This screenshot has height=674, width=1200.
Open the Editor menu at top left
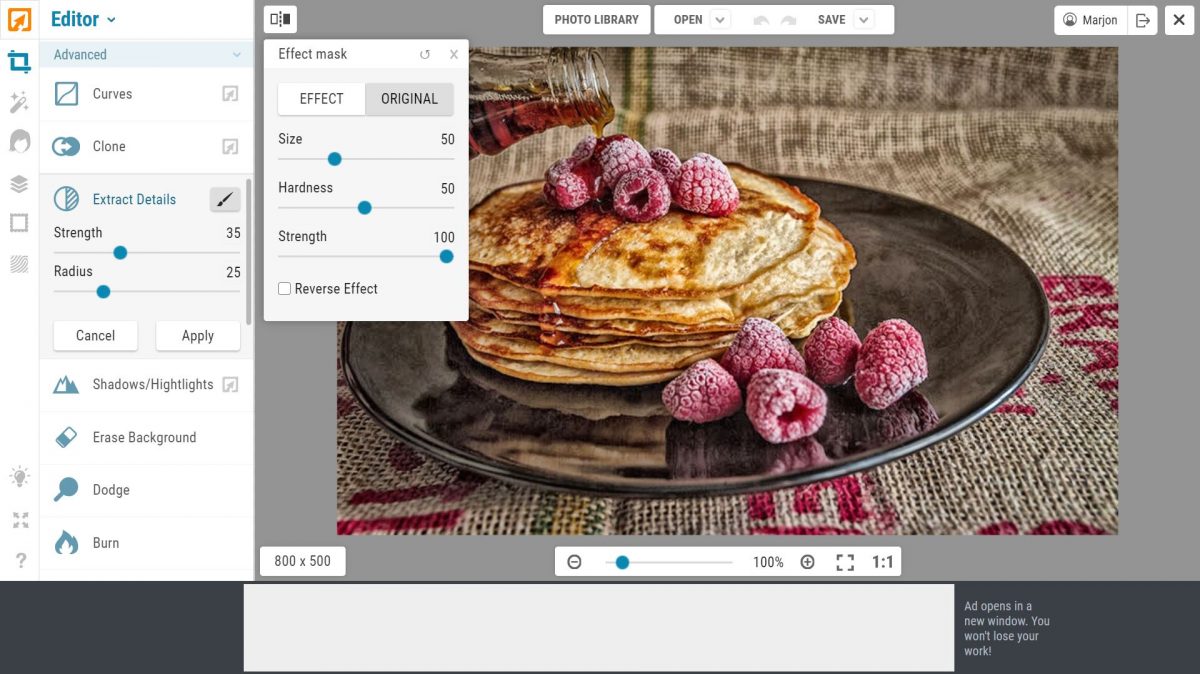point(83,19)
